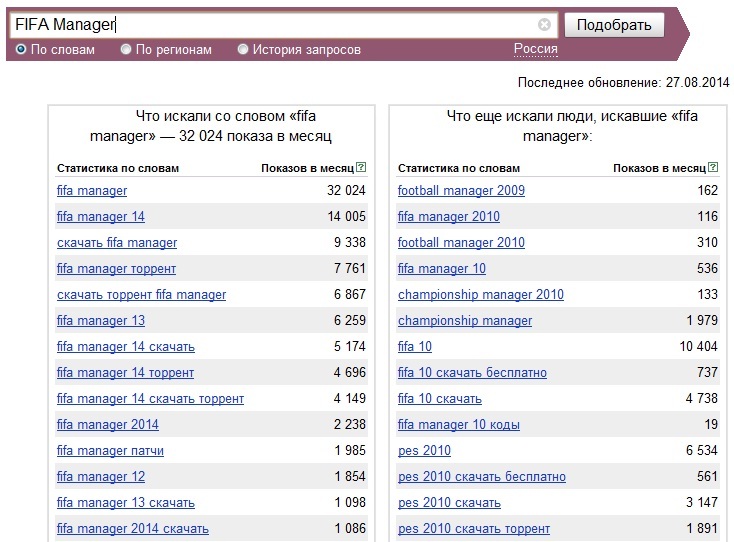Open 'fifa manager 14 скачать' link
734x542 pixels.
(126, 347)
